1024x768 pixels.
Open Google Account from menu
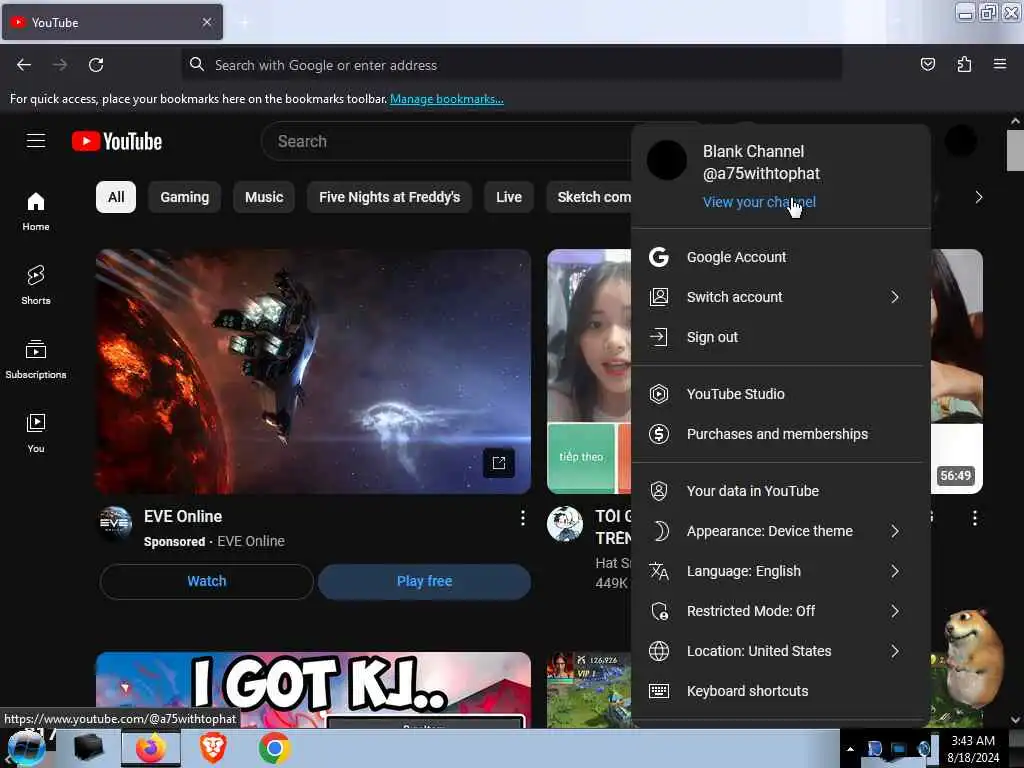(780, 257)
